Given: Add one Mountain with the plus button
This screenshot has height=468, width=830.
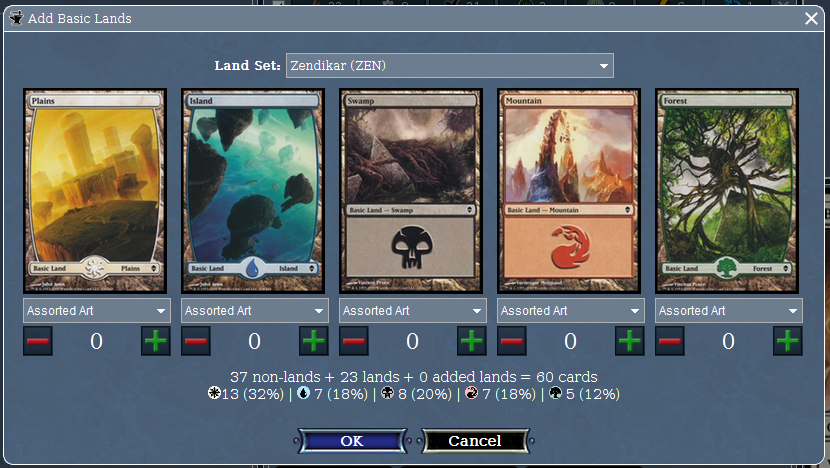Looking at the screenshot, I should tap(630, 341).
